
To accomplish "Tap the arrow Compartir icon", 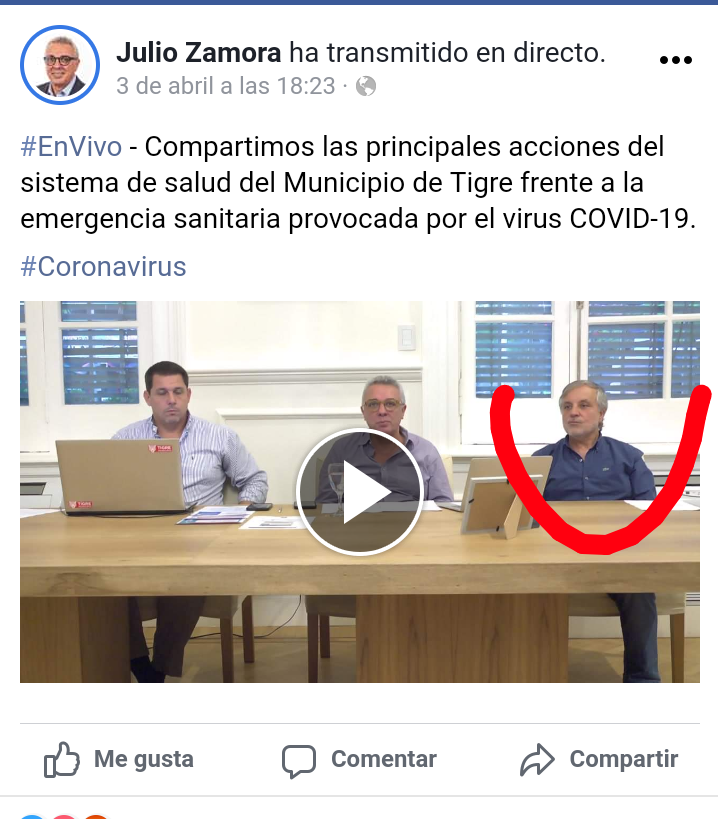I will [537, 759].
